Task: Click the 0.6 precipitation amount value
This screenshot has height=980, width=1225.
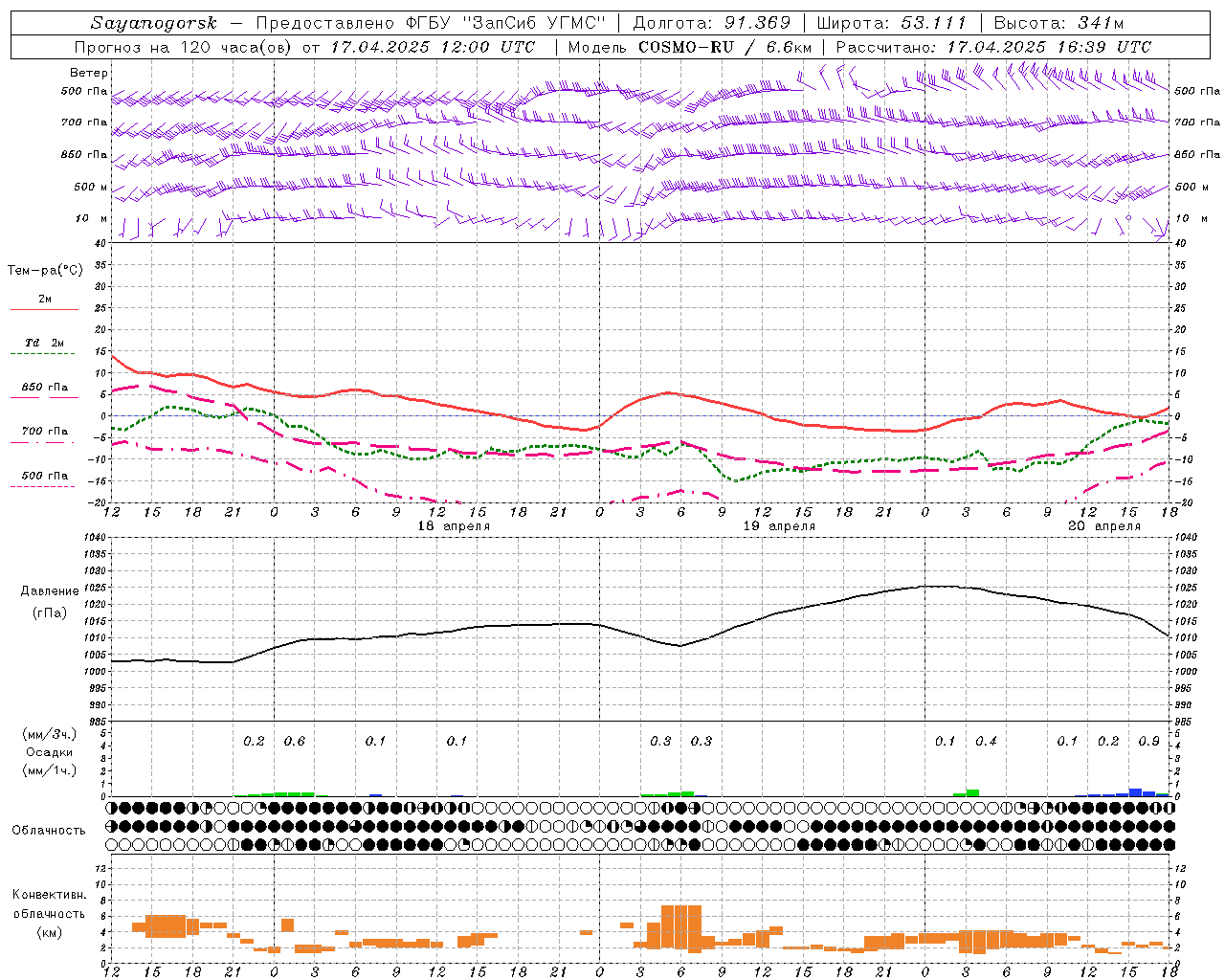Action: tap(295, 742)
